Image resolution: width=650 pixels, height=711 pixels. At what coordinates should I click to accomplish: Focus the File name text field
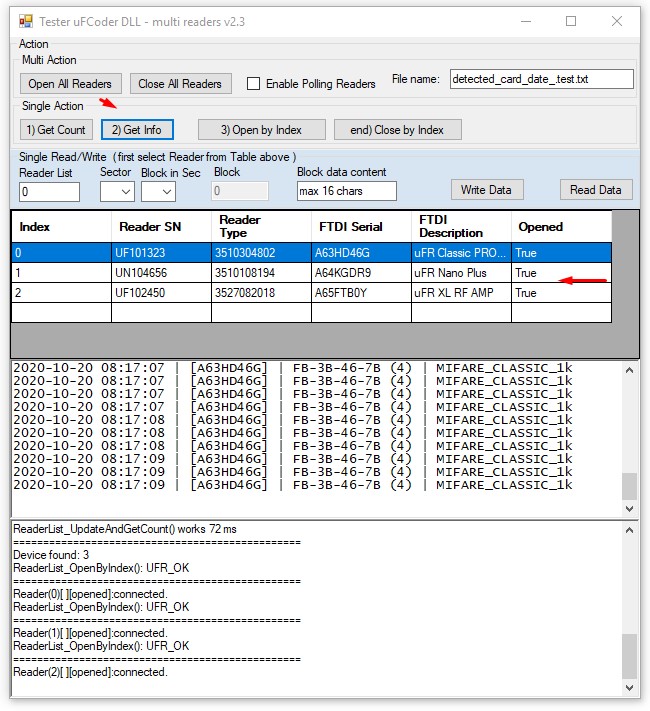pos(540,79)
